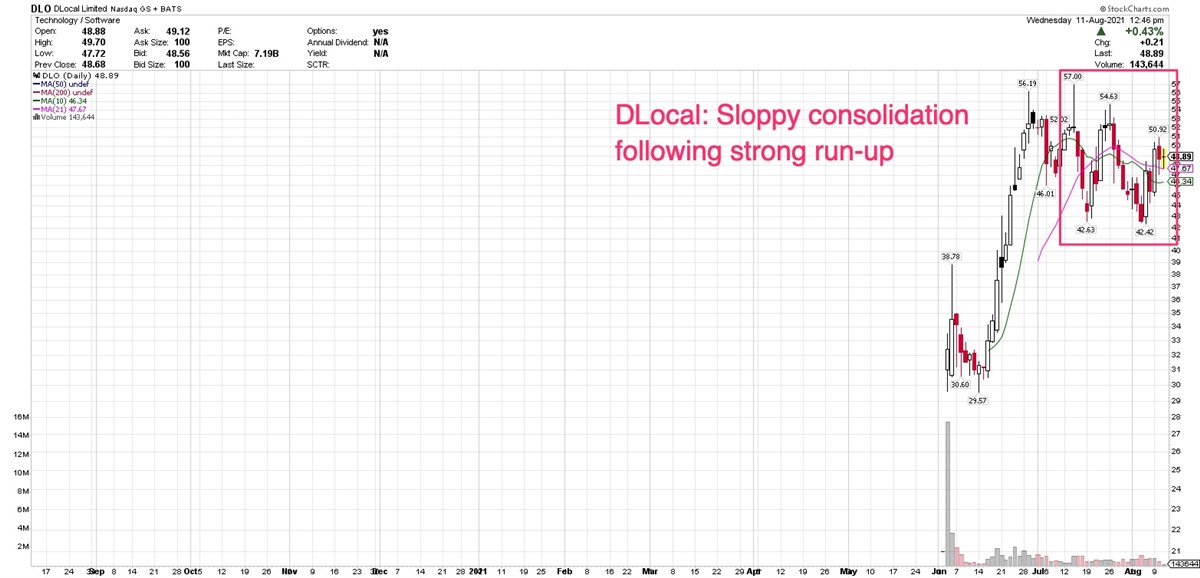Click the 46.01 low price label
1200x578 pixels.
point(1045,193)
